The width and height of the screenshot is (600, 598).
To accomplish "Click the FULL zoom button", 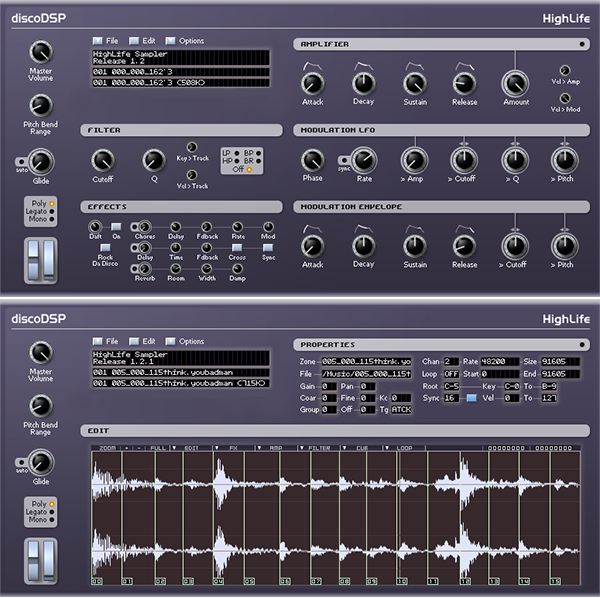I will click(x=158, y=448).
